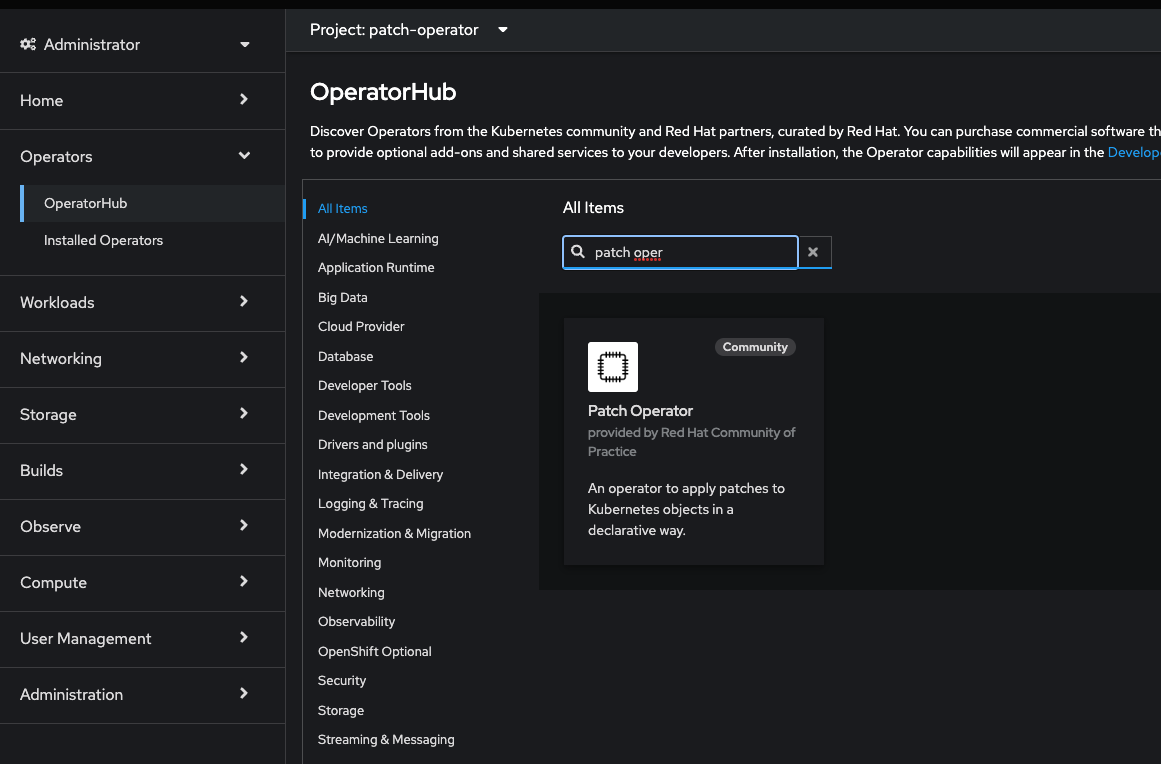Expand the User Management section

(x=244, y=638)
